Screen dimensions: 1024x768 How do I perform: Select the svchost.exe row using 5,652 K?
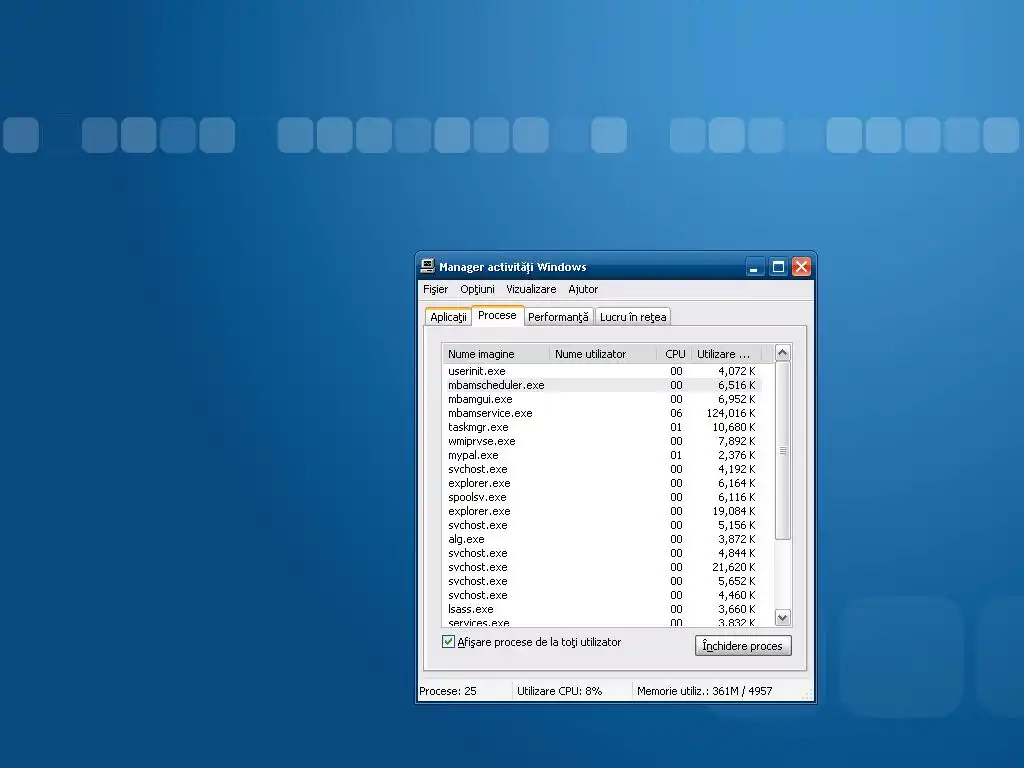pyautogui.click(x=601, y=581)
